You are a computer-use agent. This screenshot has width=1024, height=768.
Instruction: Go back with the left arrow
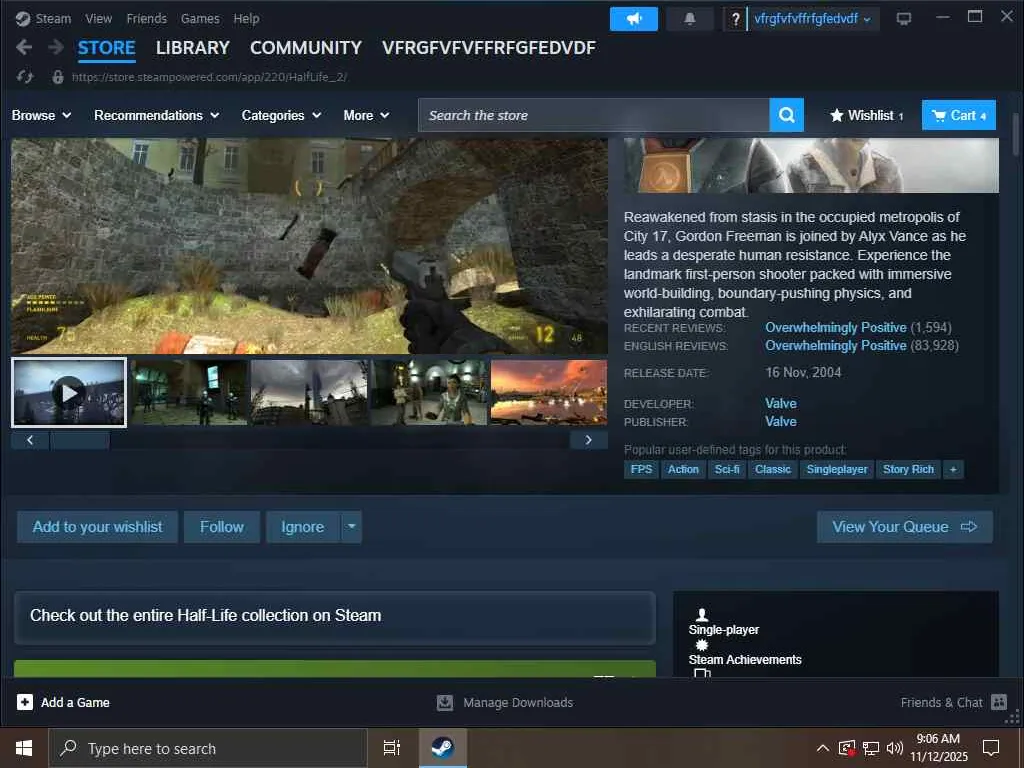[x=24, y=47]
